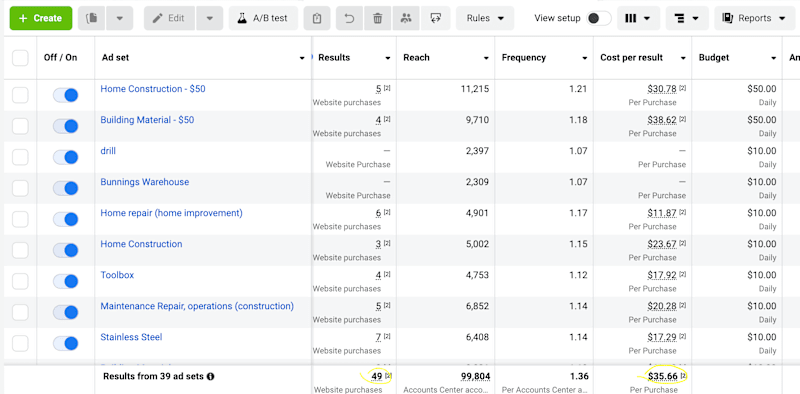The height and width of the screenshot is (394, 800).
Task: Switch on the View setup toggle
Action: pos(598,18)
